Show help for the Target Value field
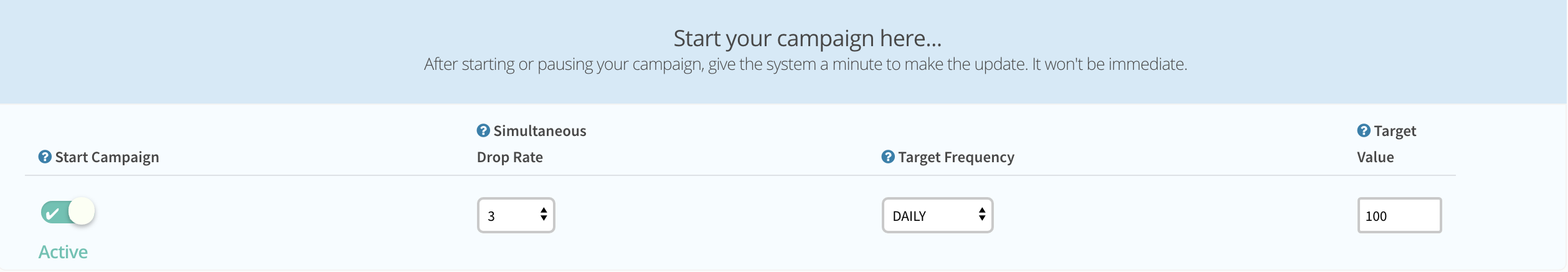 click(x=1364, y=130)
